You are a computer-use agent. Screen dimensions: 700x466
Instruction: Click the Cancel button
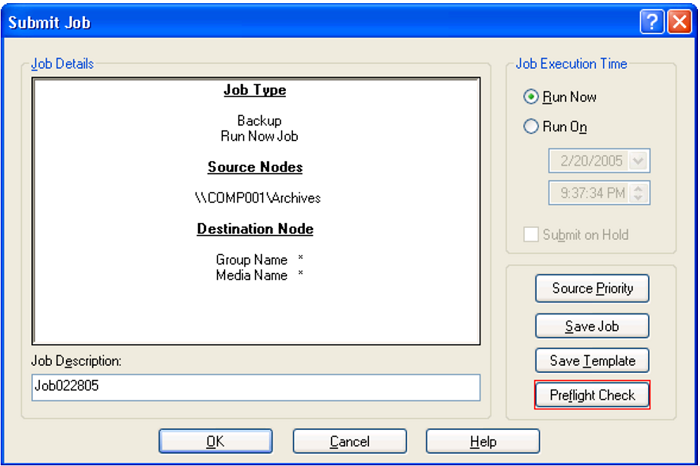[350, 441]
